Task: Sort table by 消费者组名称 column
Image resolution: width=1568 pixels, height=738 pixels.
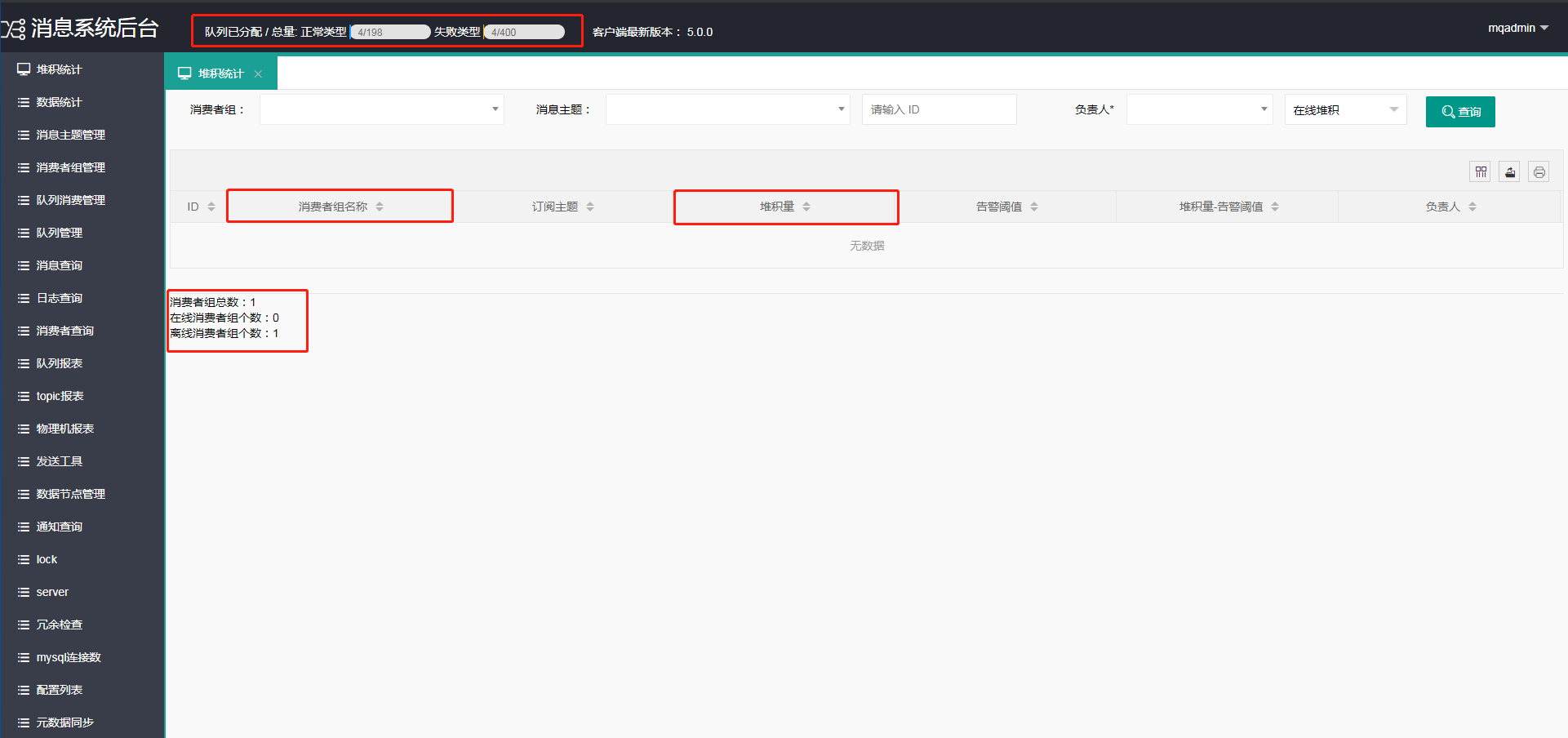Action: click(380, 207)
